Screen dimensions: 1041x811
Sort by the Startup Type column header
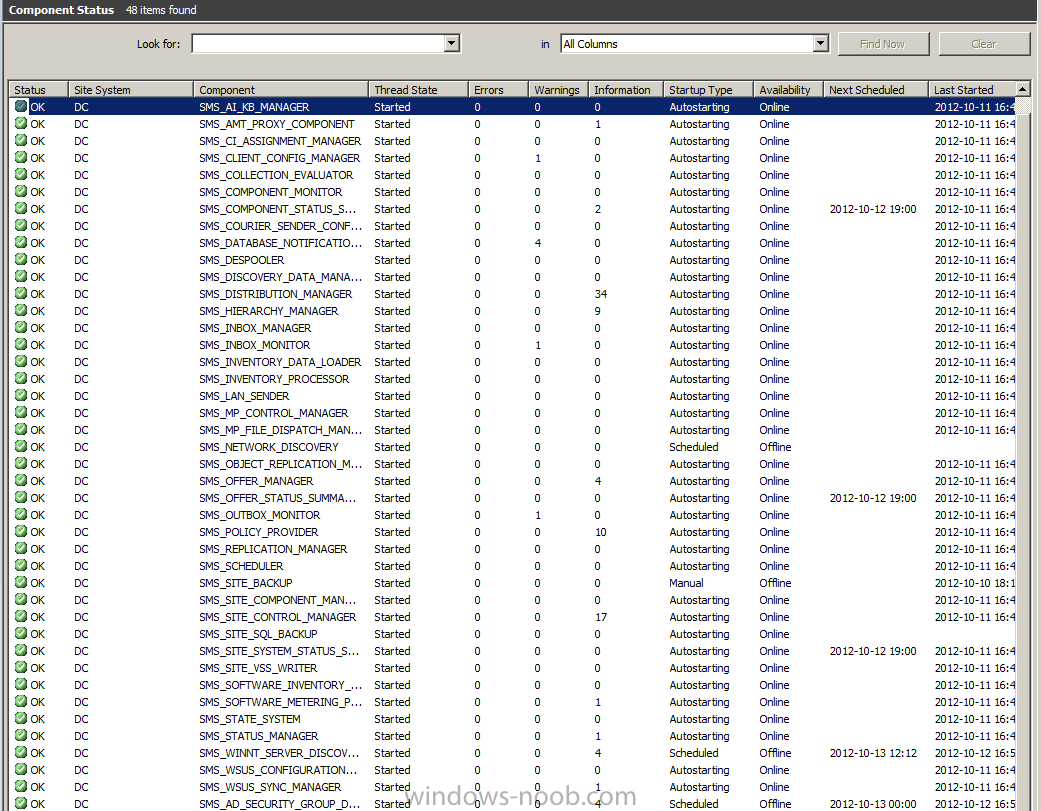click(x=708, y=90)
